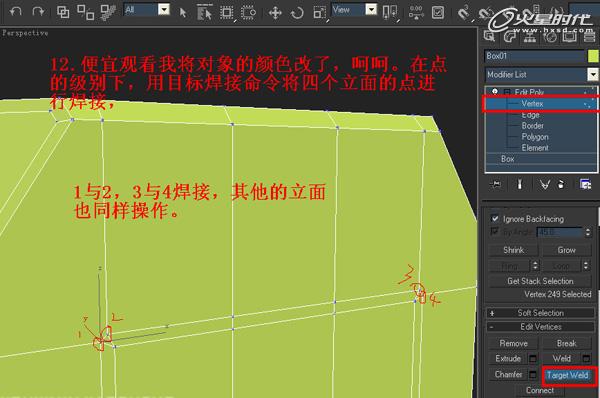Click the Use Pivot Point Center icon
Screen dimensions: 600x398
click(390, 12)
